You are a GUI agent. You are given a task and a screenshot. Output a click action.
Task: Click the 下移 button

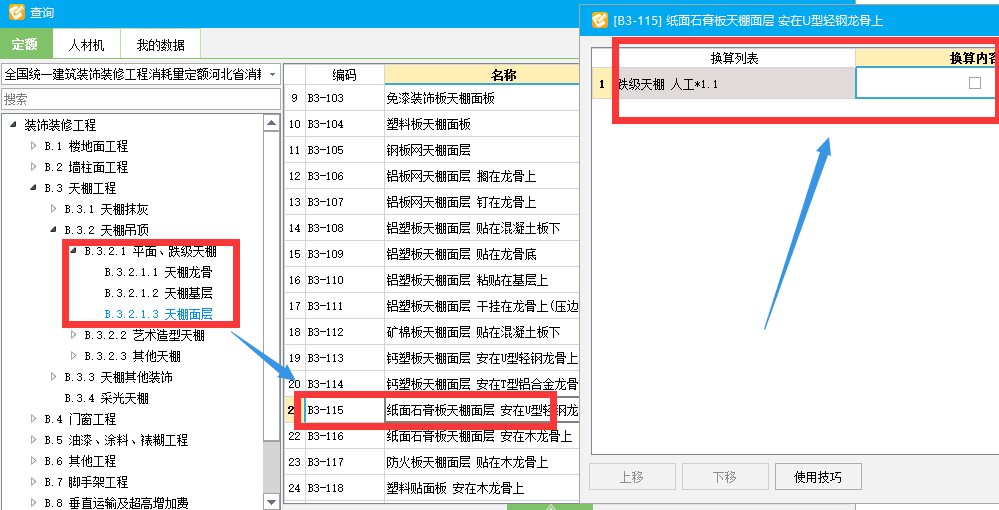point(725,477)
